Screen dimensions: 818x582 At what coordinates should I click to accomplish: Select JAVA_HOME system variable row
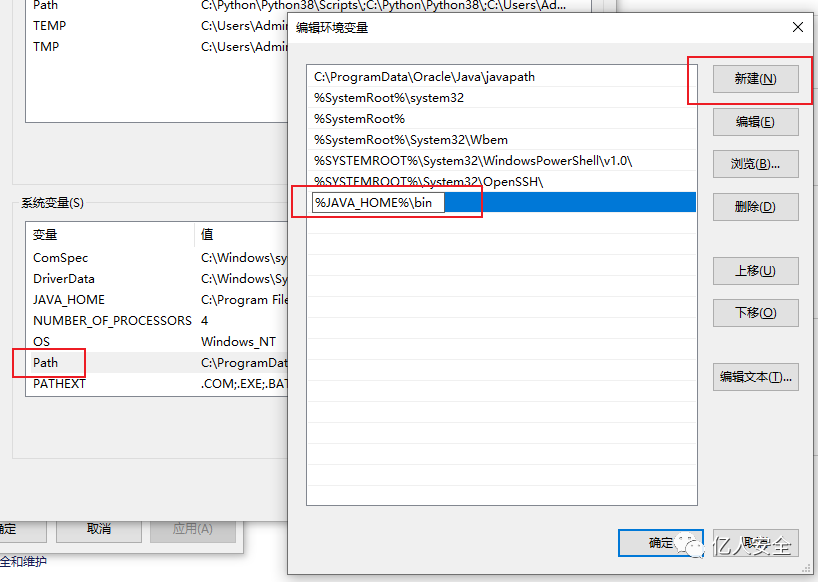(x=157, y=300)
